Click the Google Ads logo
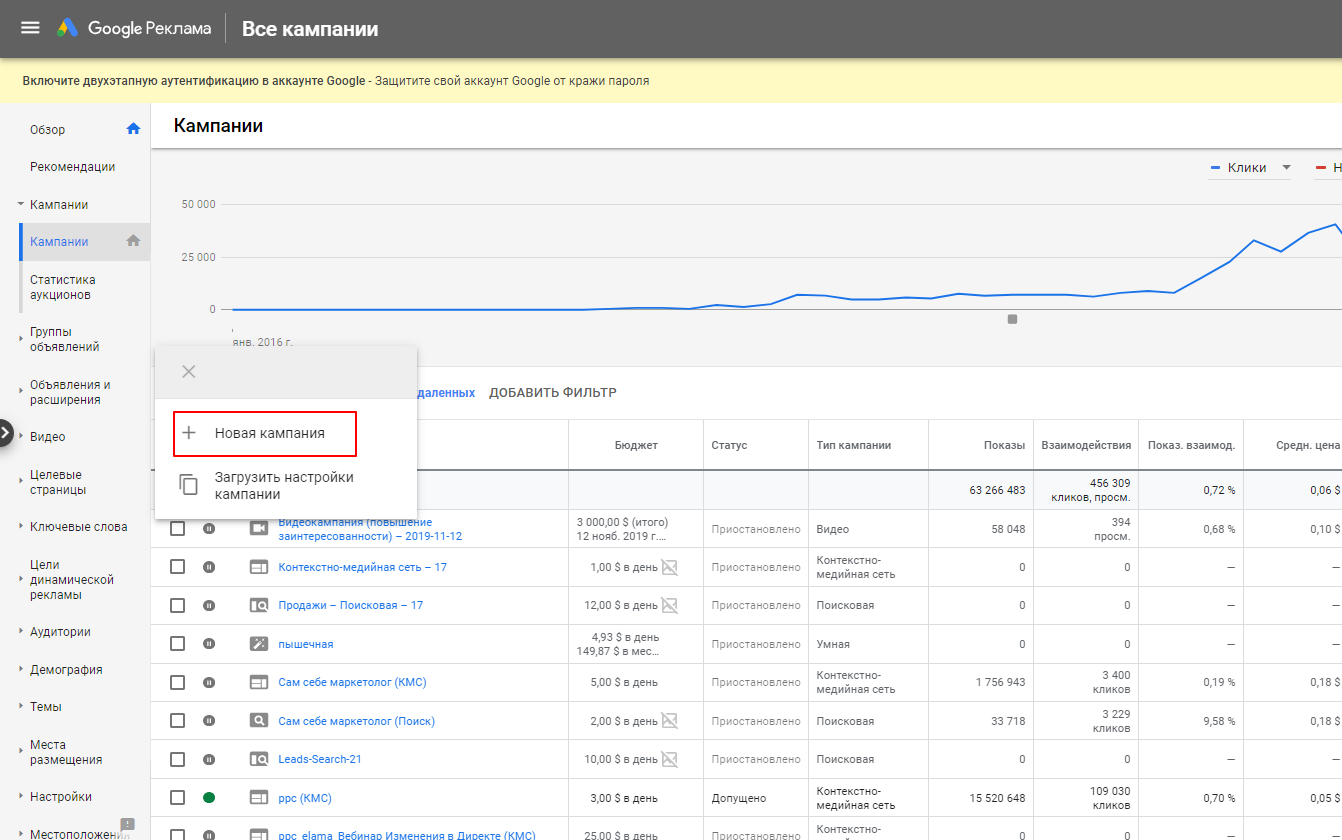This screenshot has height=840, width=1342. point(68,28)
